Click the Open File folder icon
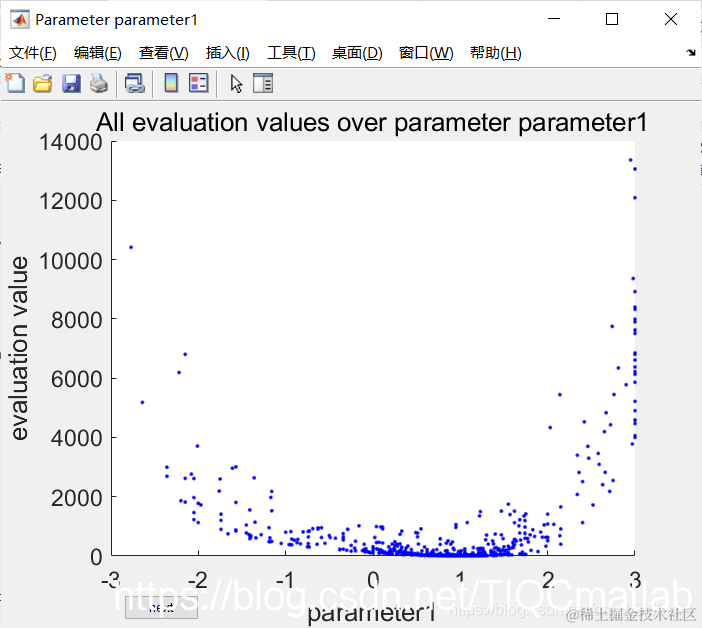The image size is (702, 628). [43, 84]
